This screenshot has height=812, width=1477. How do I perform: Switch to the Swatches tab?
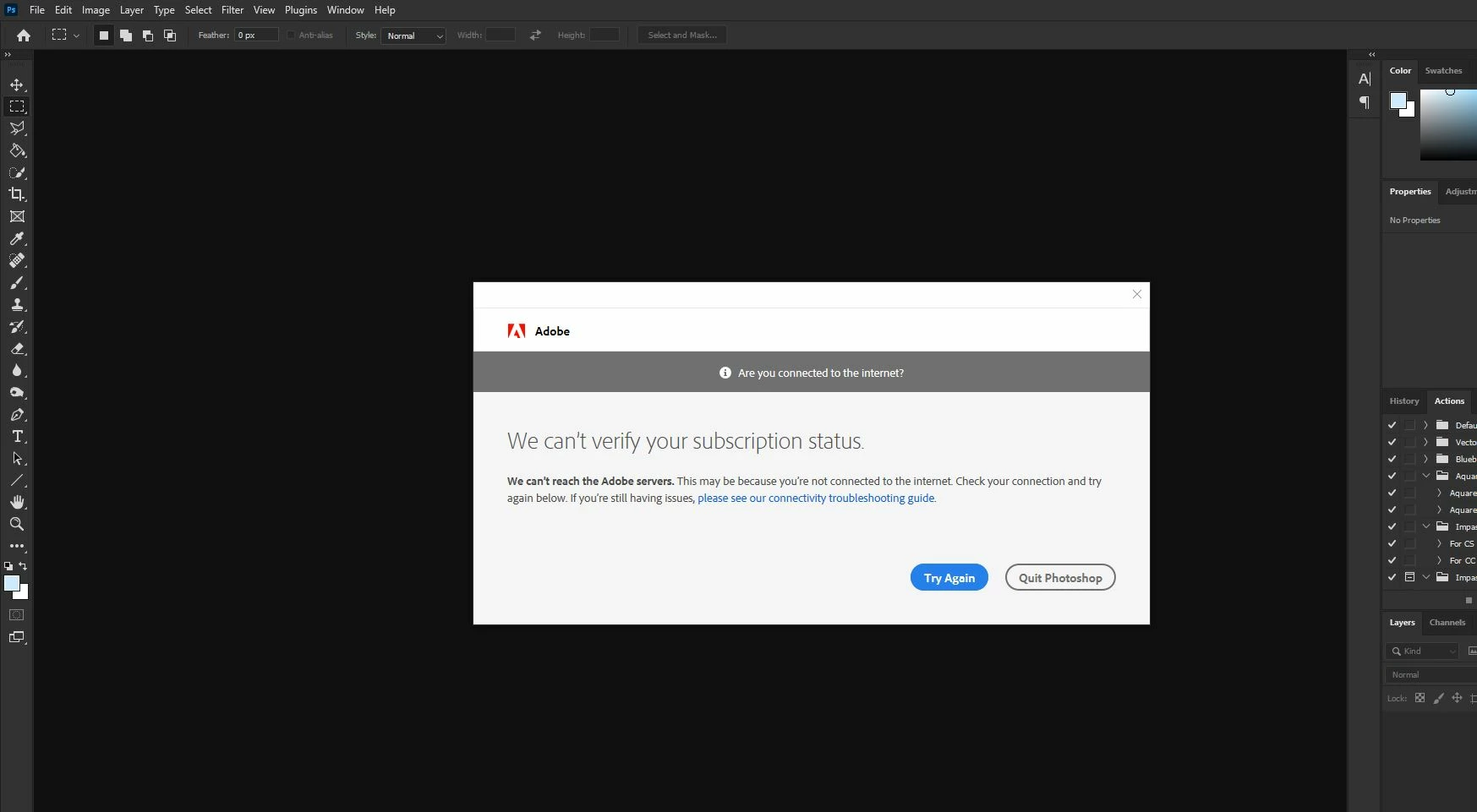click(x=1443, y=71)
